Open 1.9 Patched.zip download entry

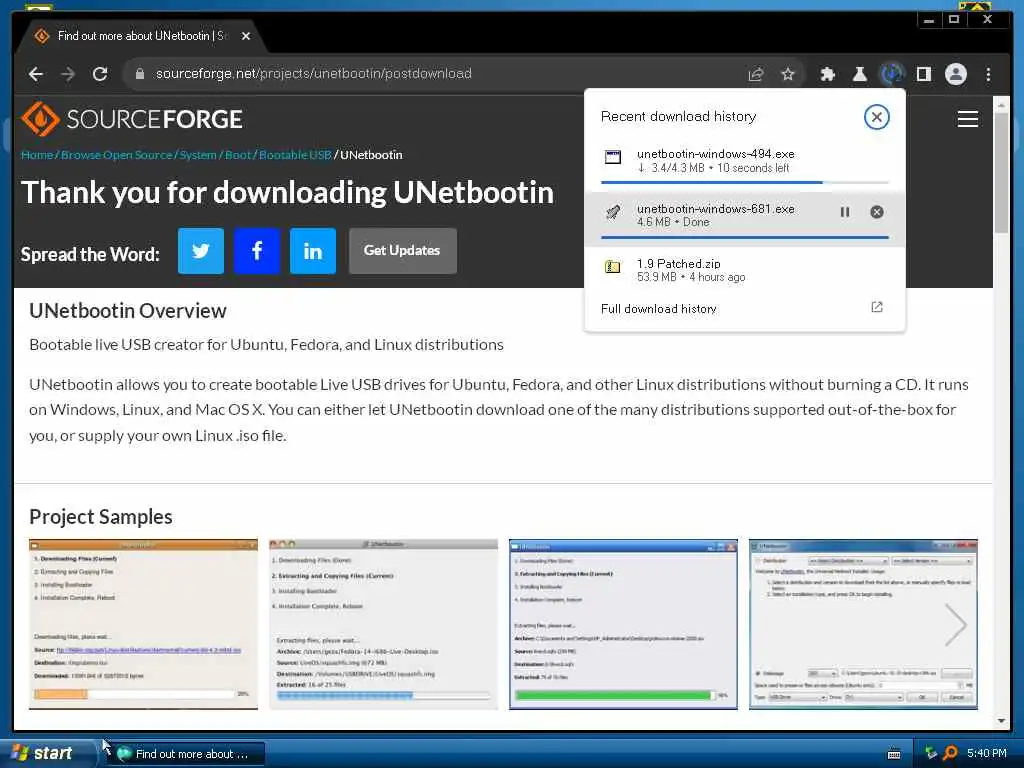[x=744, y=270]
